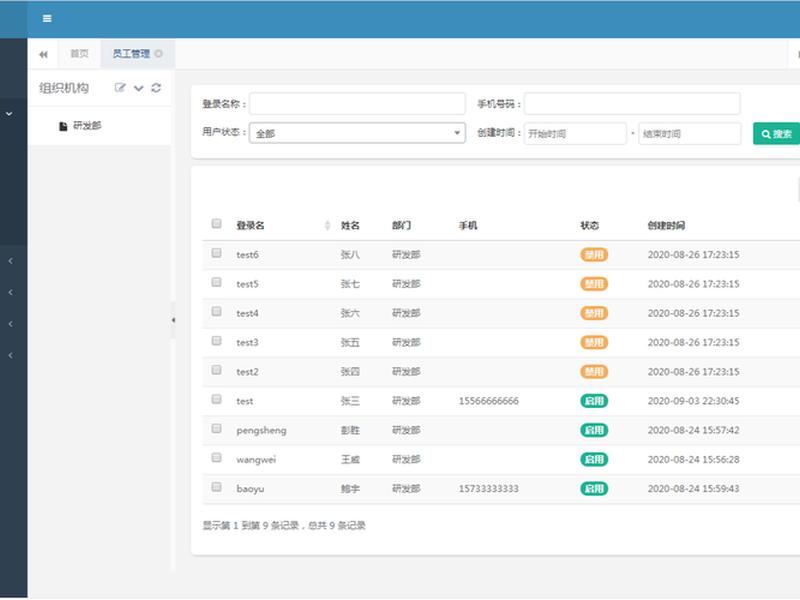Check the row checkbox for baoyu

pyautogui.click(x=216, y=487)
